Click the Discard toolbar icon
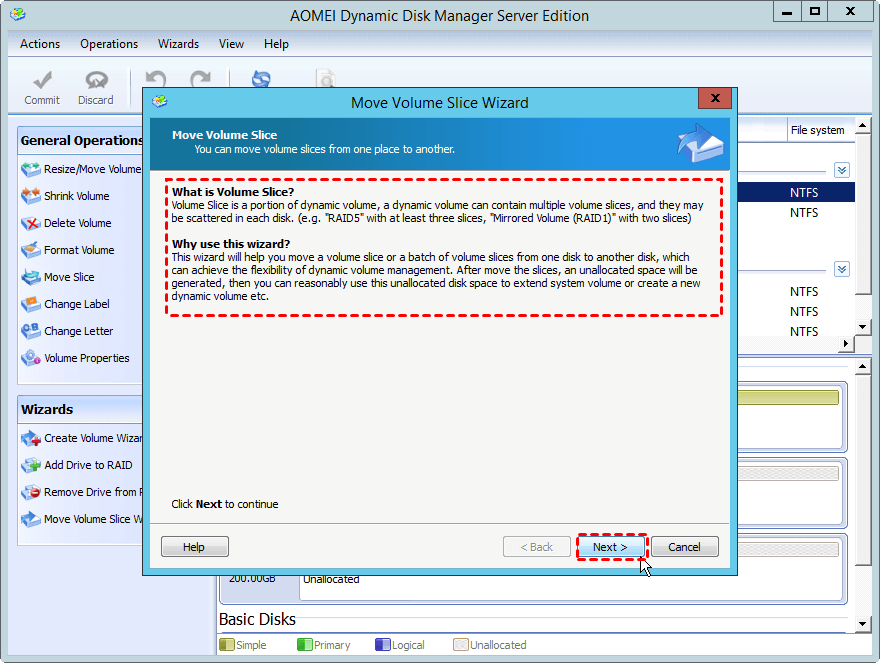The height and width of the screenshot is (663, 880). click(x=96, y=80)
